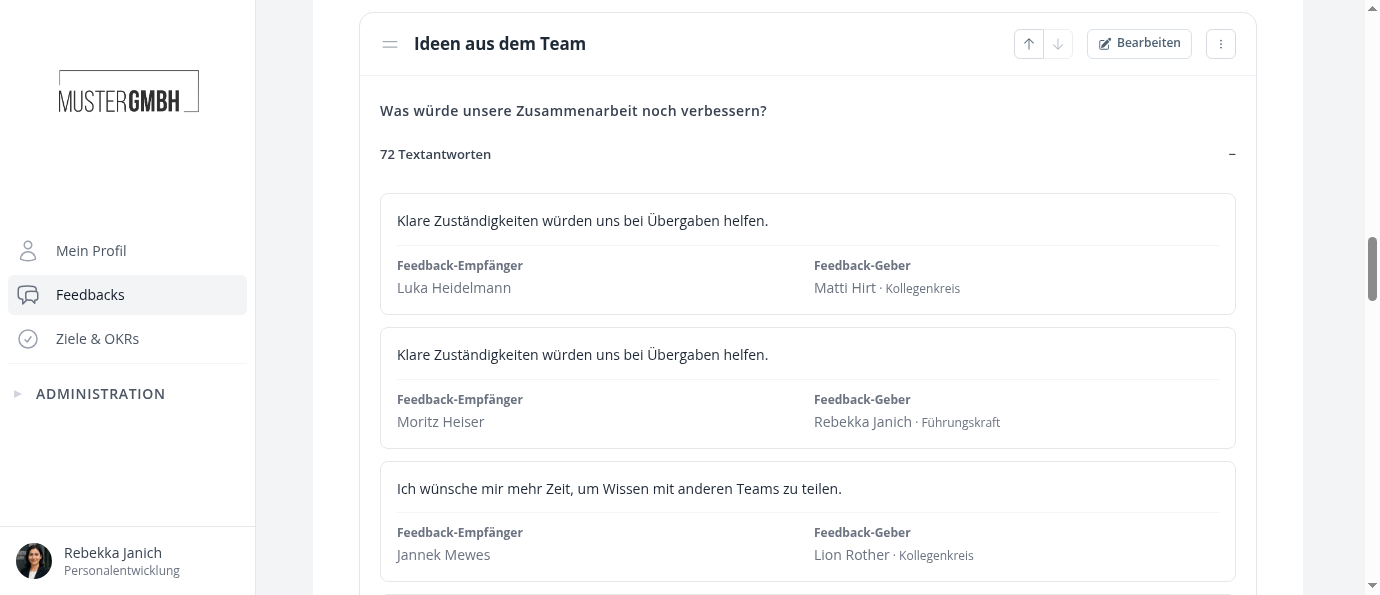Click the scrollbar down arrow
Viewport: 1380px width, 595px height.
[x=1372, y=585]
